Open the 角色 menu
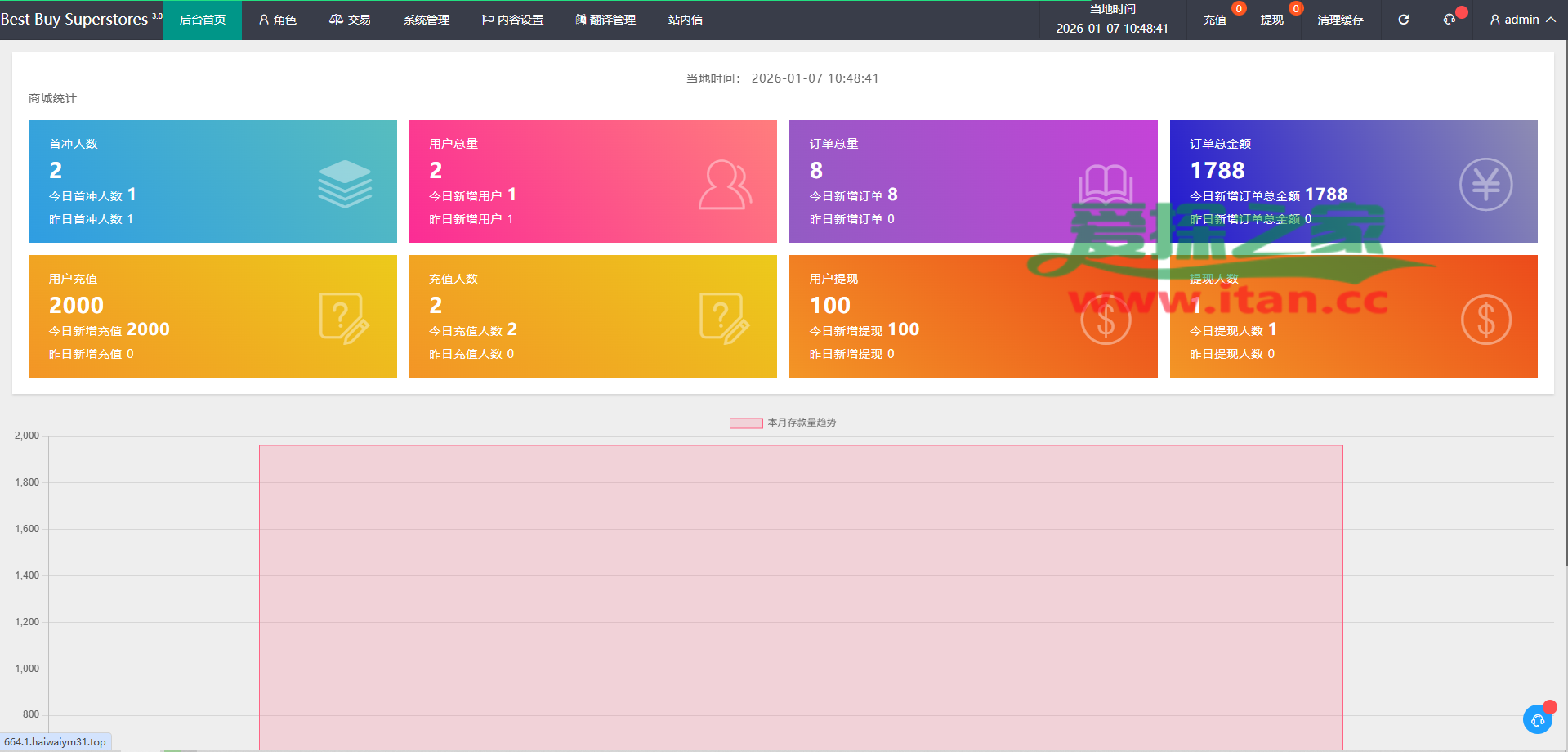 [278, 20]
